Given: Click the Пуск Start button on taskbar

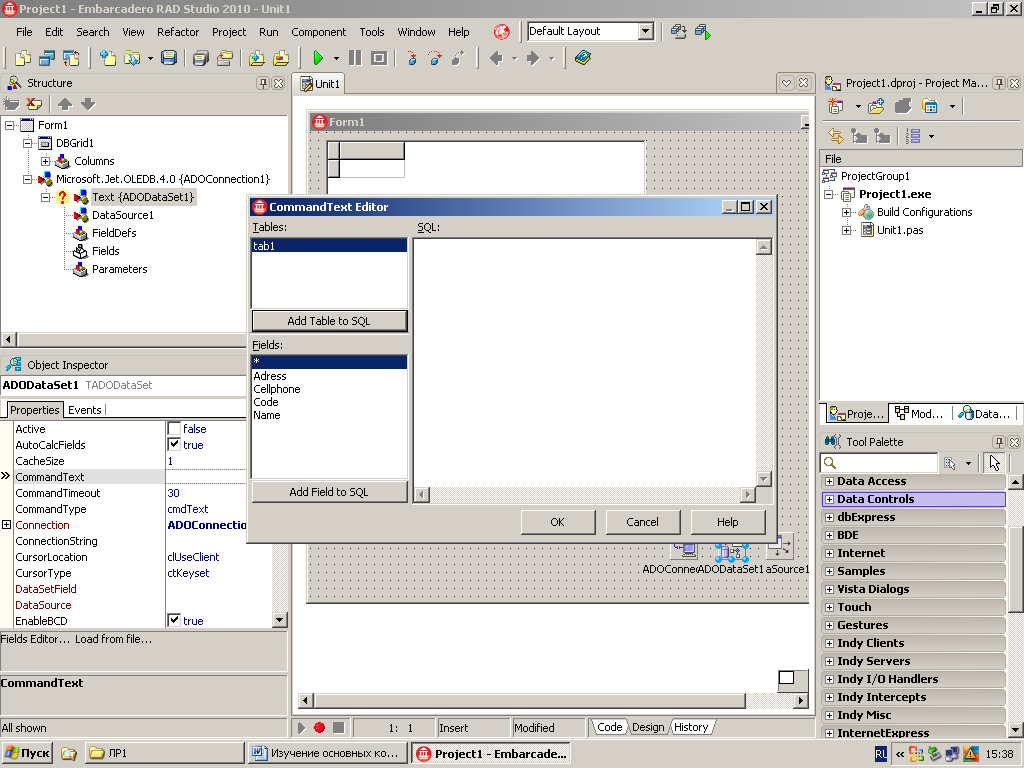Looking at the screenshot, I should [27, 753].
